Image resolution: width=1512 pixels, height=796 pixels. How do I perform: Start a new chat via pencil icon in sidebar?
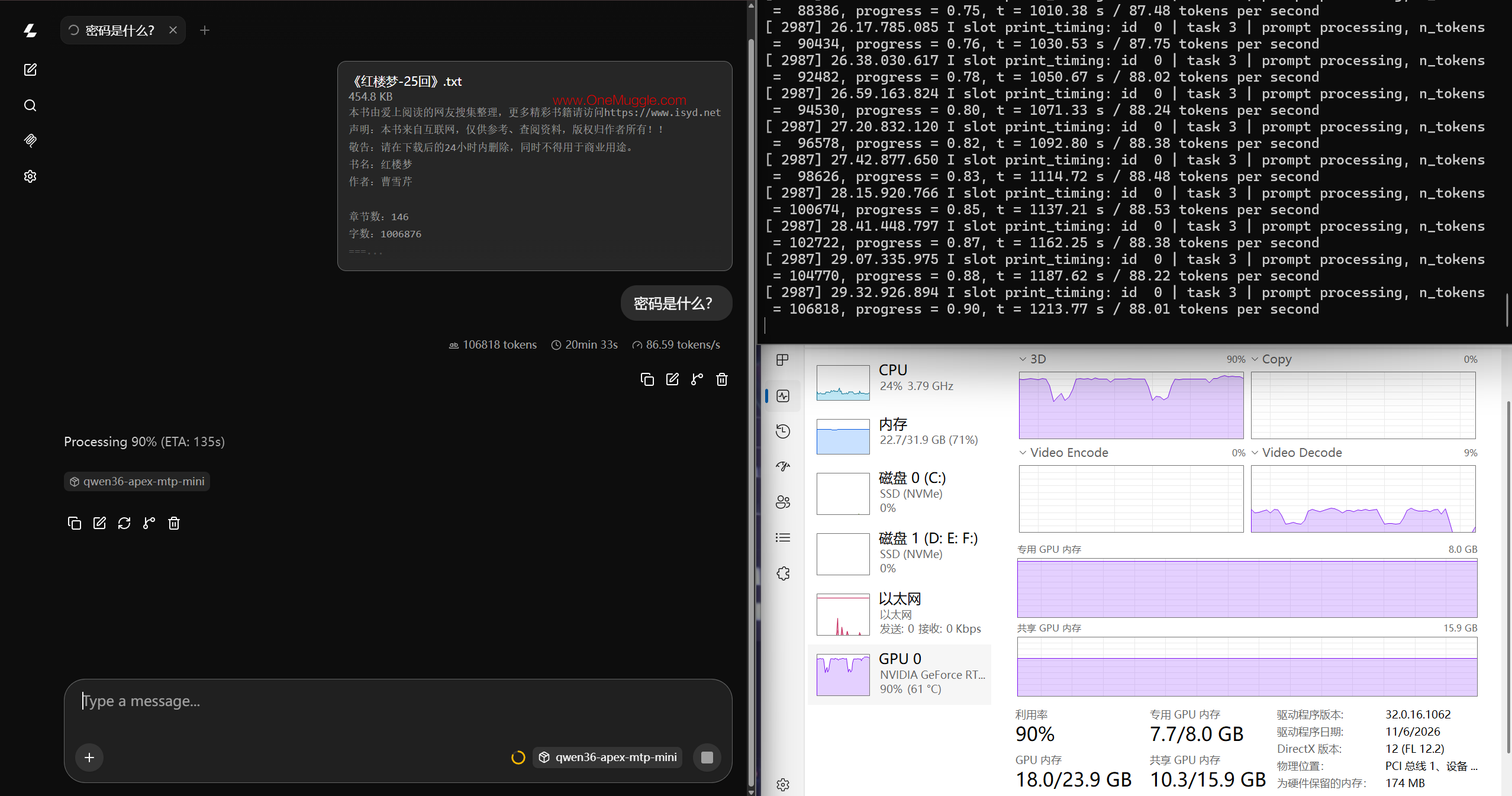click(x=30, y=70)
